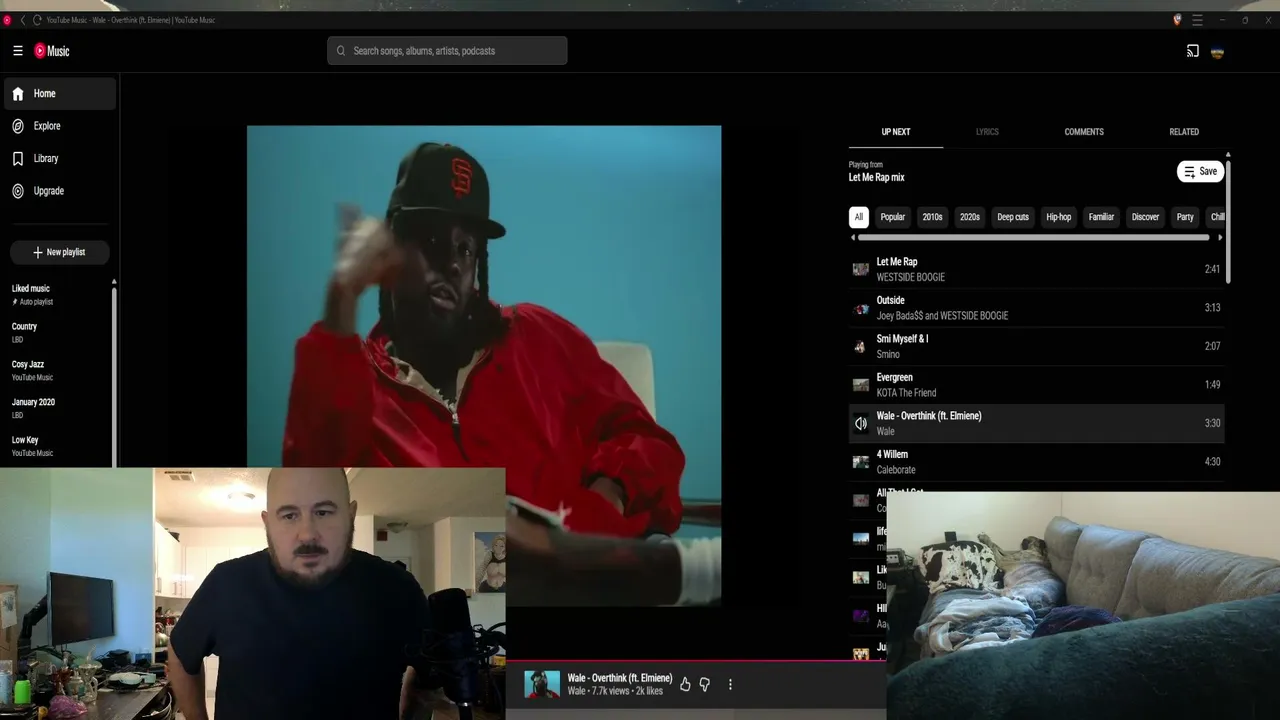Select the Deep cuts filter chip
The image size is (1280, 720).
(x=1013, y=217)
